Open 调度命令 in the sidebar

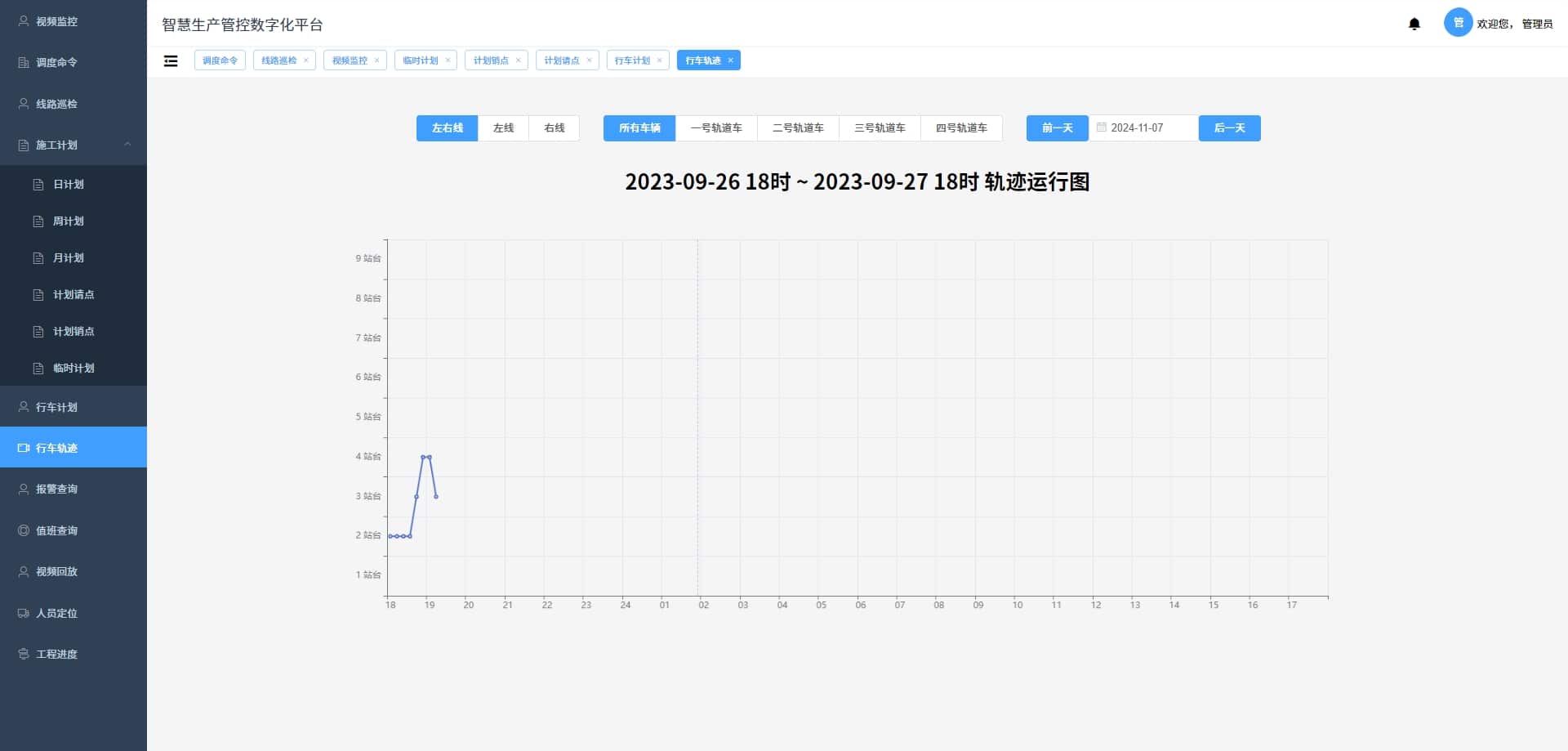(73, 62)
